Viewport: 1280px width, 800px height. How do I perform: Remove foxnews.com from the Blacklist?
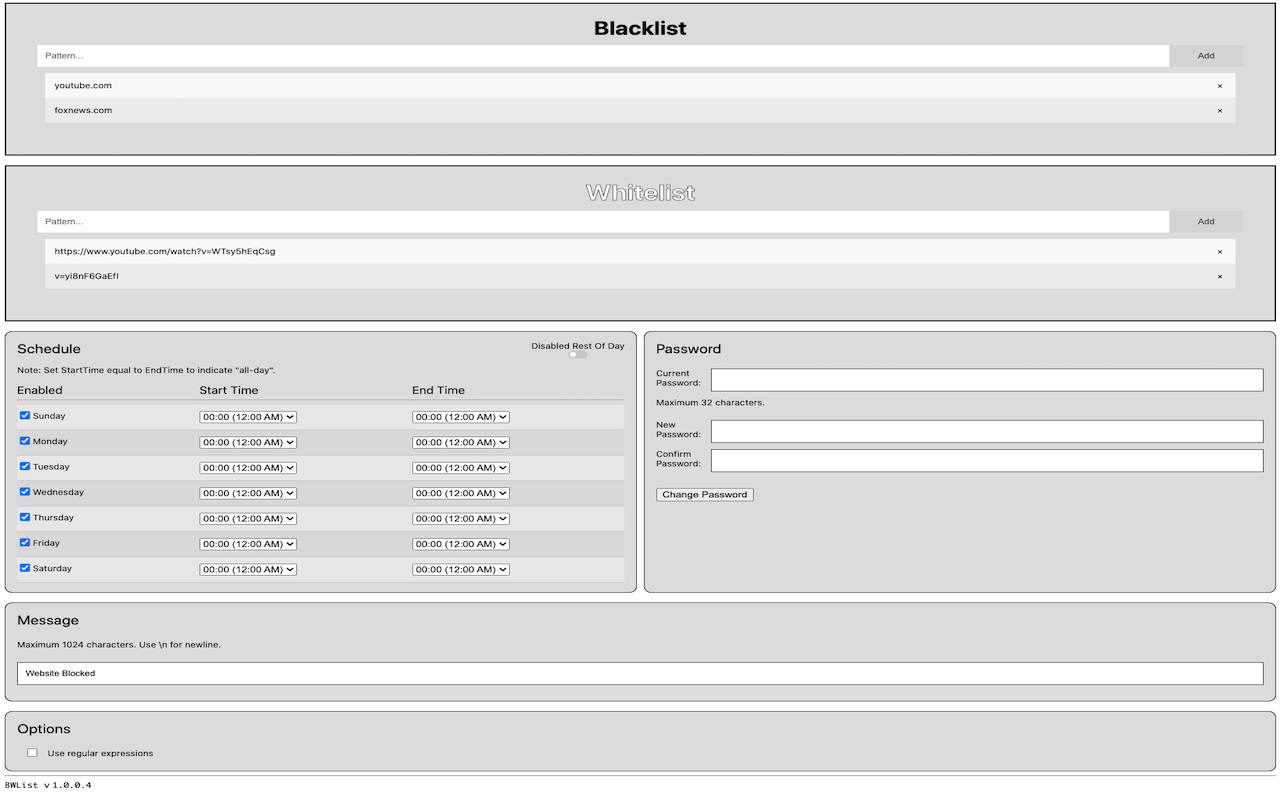coord(1220,110)
